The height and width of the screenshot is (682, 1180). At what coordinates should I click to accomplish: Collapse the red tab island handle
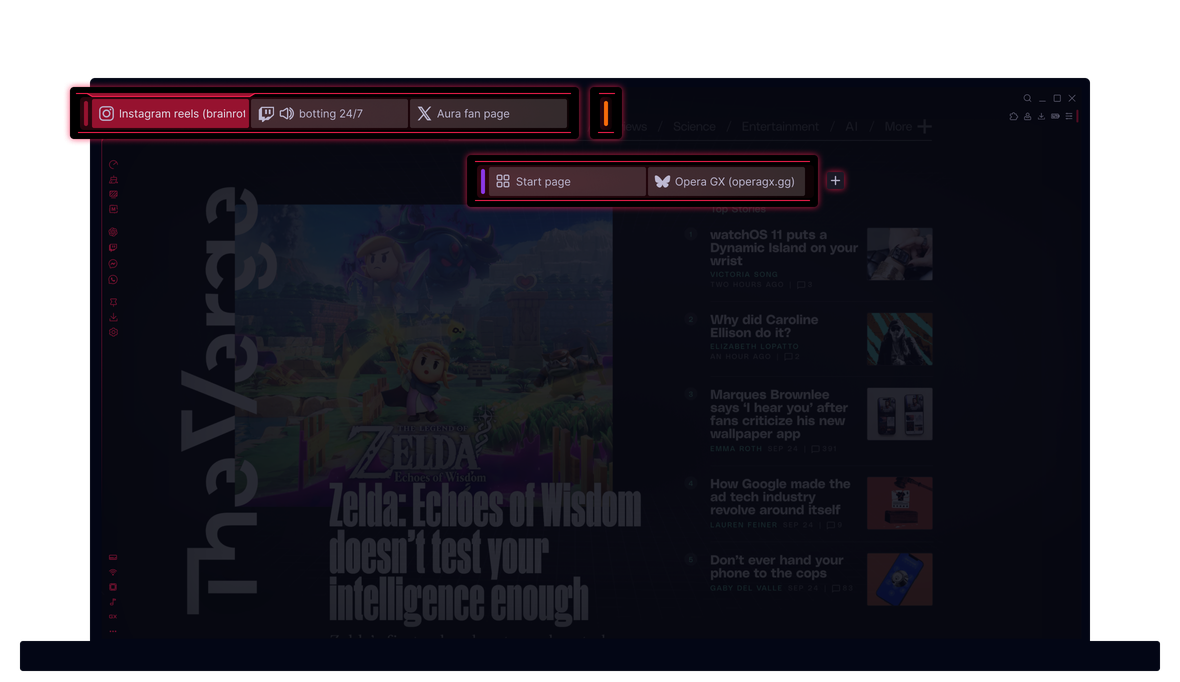pyautogui.click(x=86, y=113)
